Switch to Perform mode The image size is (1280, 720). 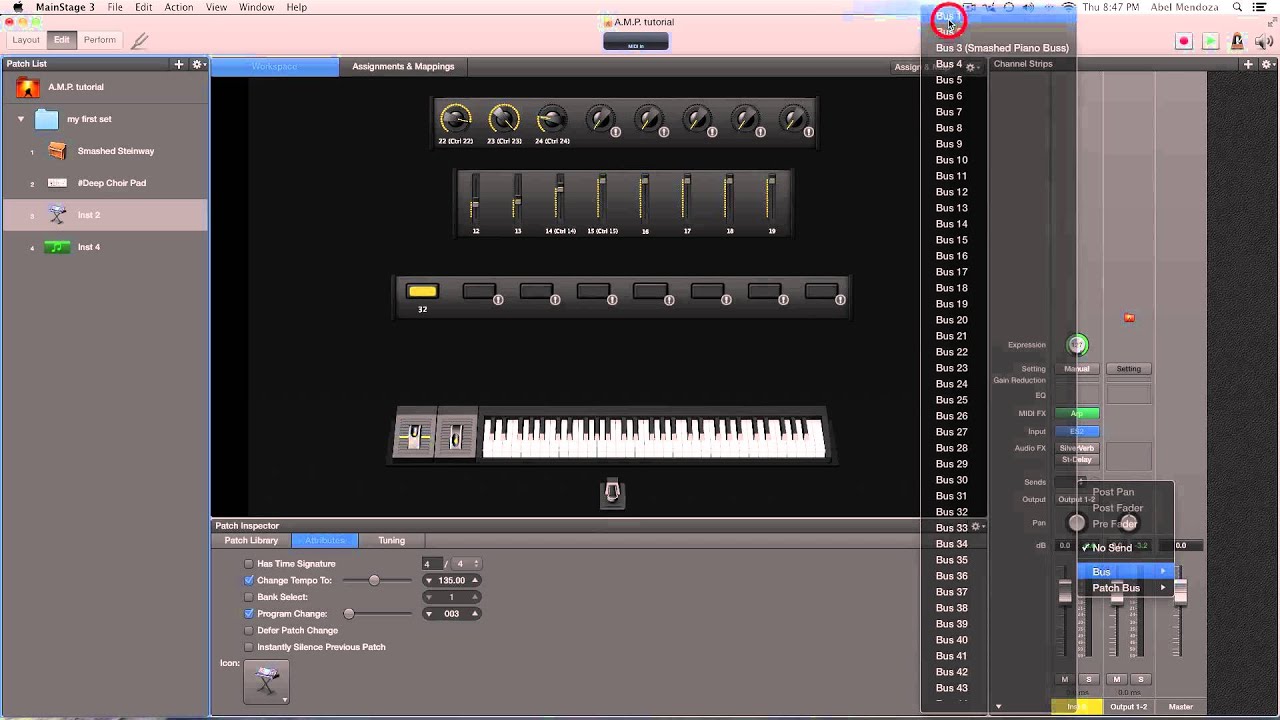pyautogui.click(x=99, y=40)
